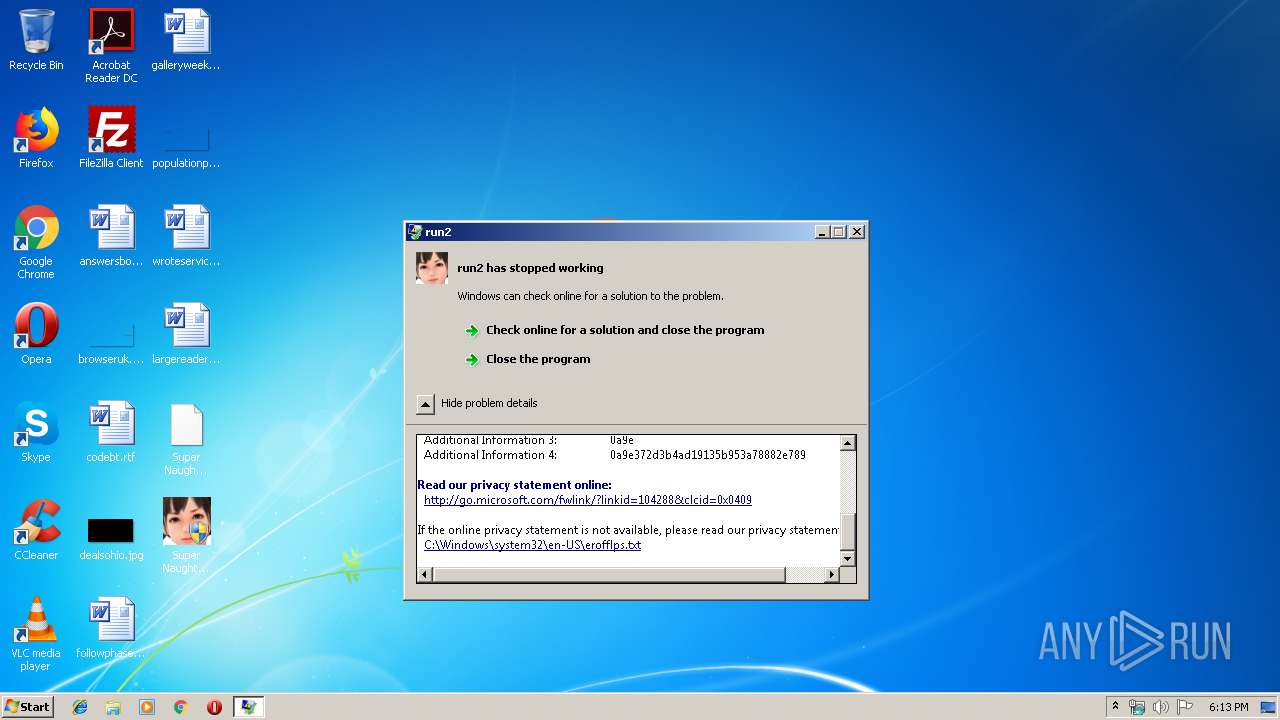Select the wroteservic Word document
This screenshot has width=1280, height=720.
(x=186, y=236)
